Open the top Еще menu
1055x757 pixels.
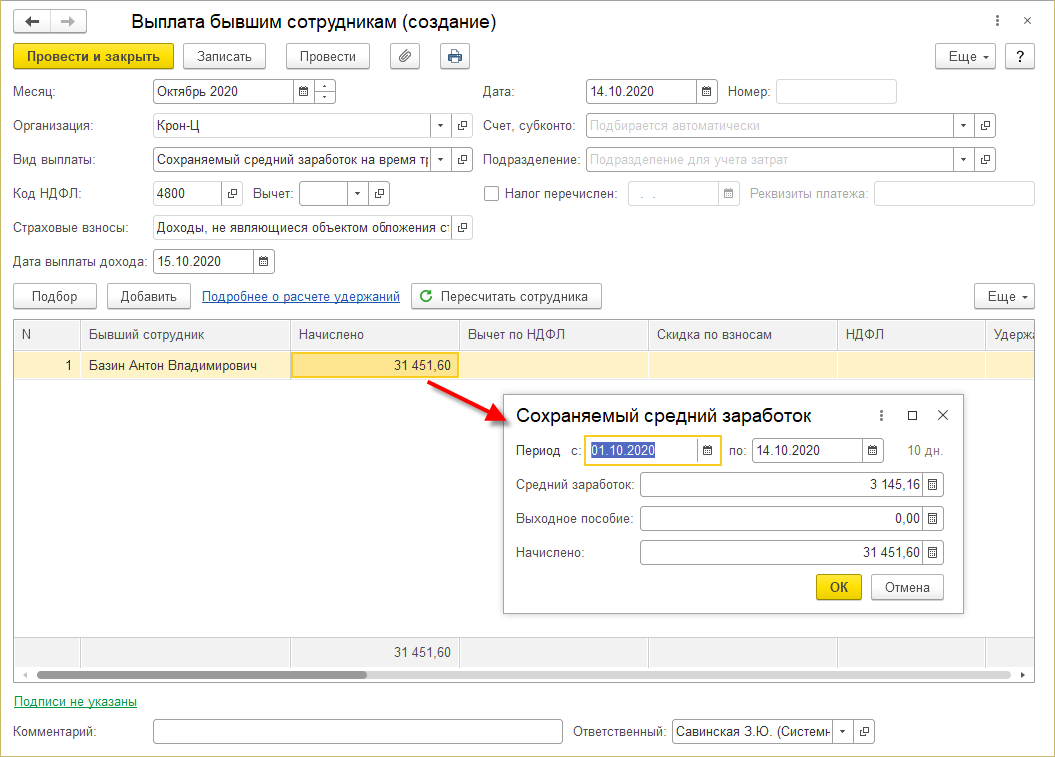tap(965, 57)
